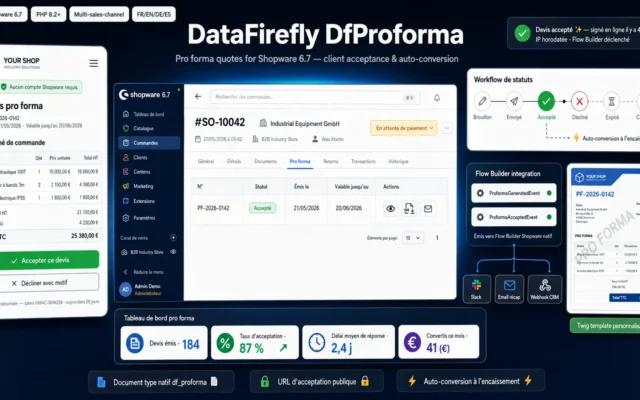640x400 pixels.
Task: Download the PF-2026-0142 PDF document
Action: pyautogui.click(x=409, y=209)
